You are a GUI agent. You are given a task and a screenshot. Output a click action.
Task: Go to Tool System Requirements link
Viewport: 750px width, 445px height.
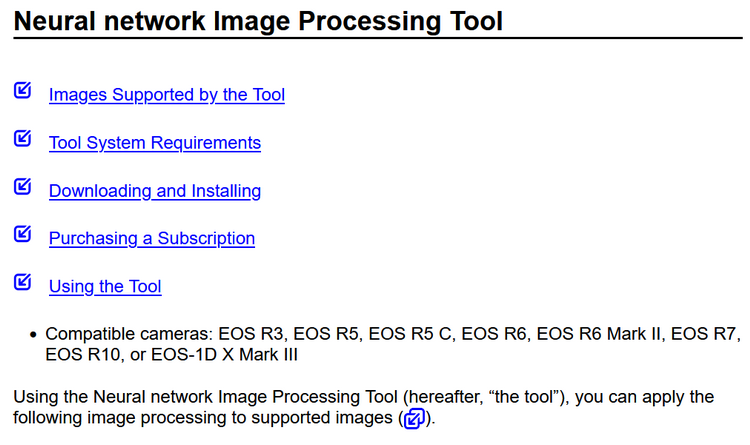pyautogui.click(x=154, y=143)
